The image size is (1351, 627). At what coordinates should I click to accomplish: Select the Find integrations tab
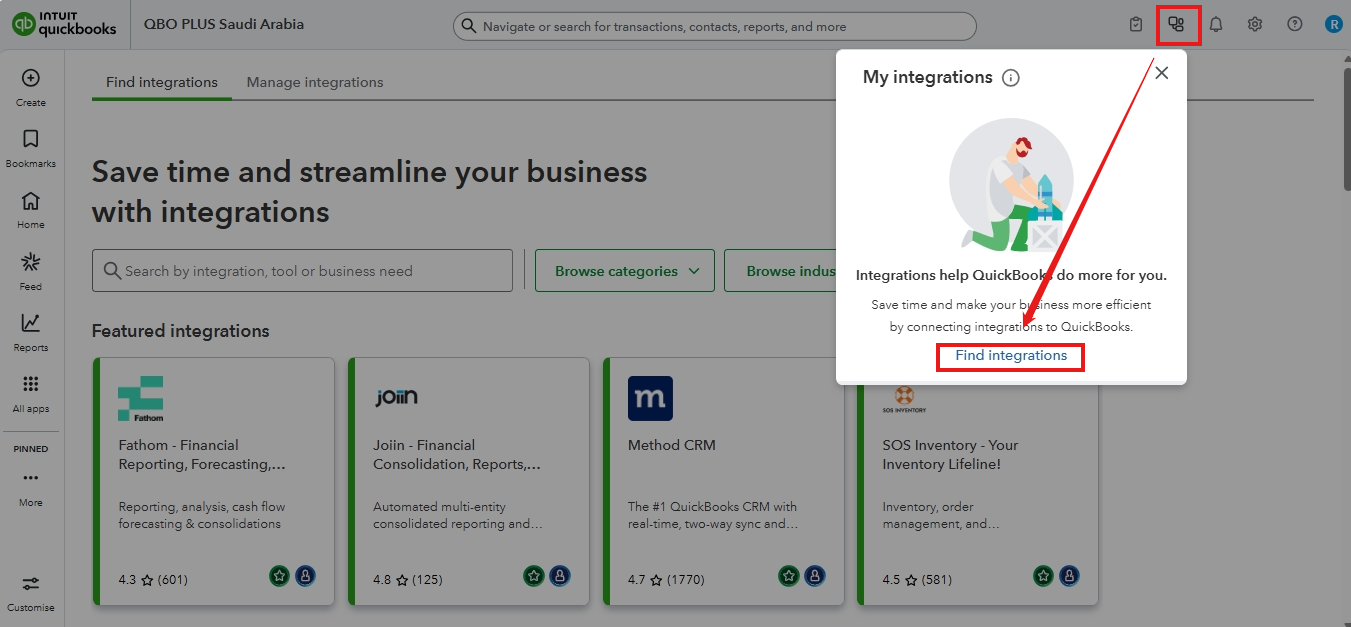[162, 82]
